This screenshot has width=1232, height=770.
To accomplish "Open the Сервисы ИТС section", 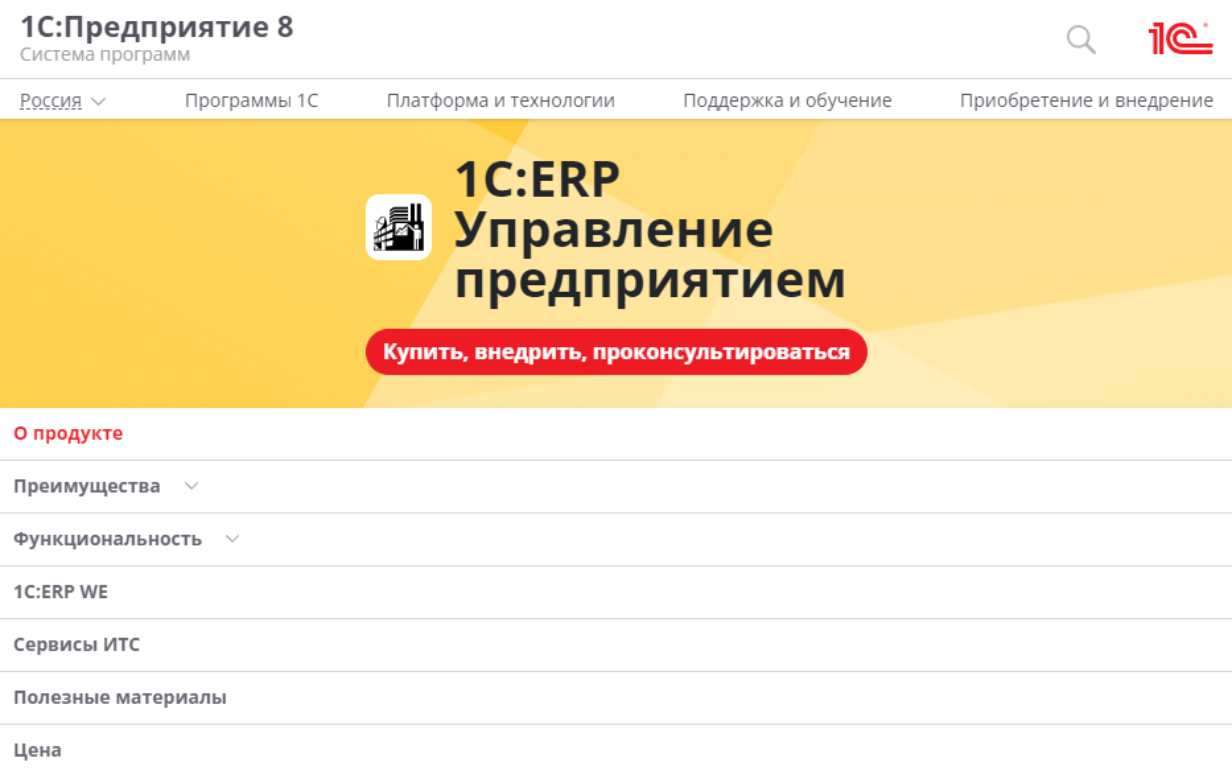I will [x=76, y=645].
